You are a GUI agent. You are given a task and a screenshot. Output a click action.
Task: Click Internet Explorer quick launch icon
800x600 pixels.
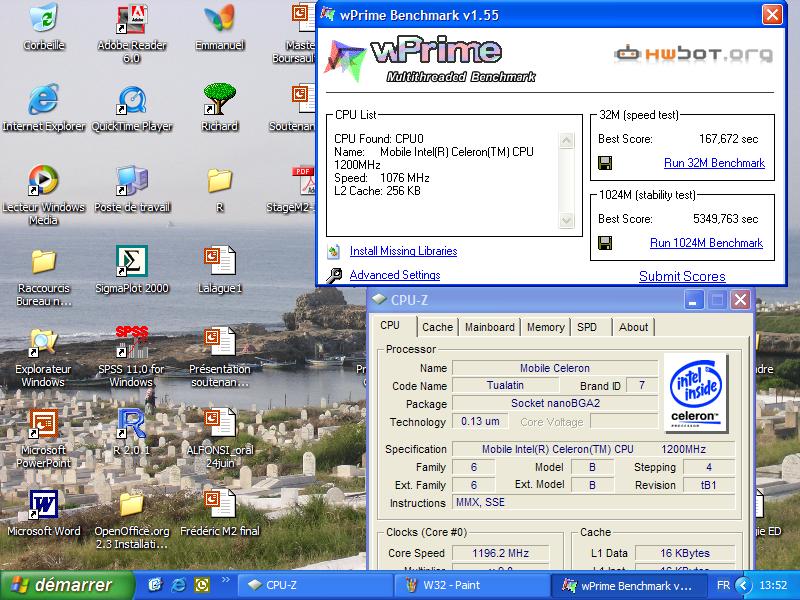click(178, 585)
